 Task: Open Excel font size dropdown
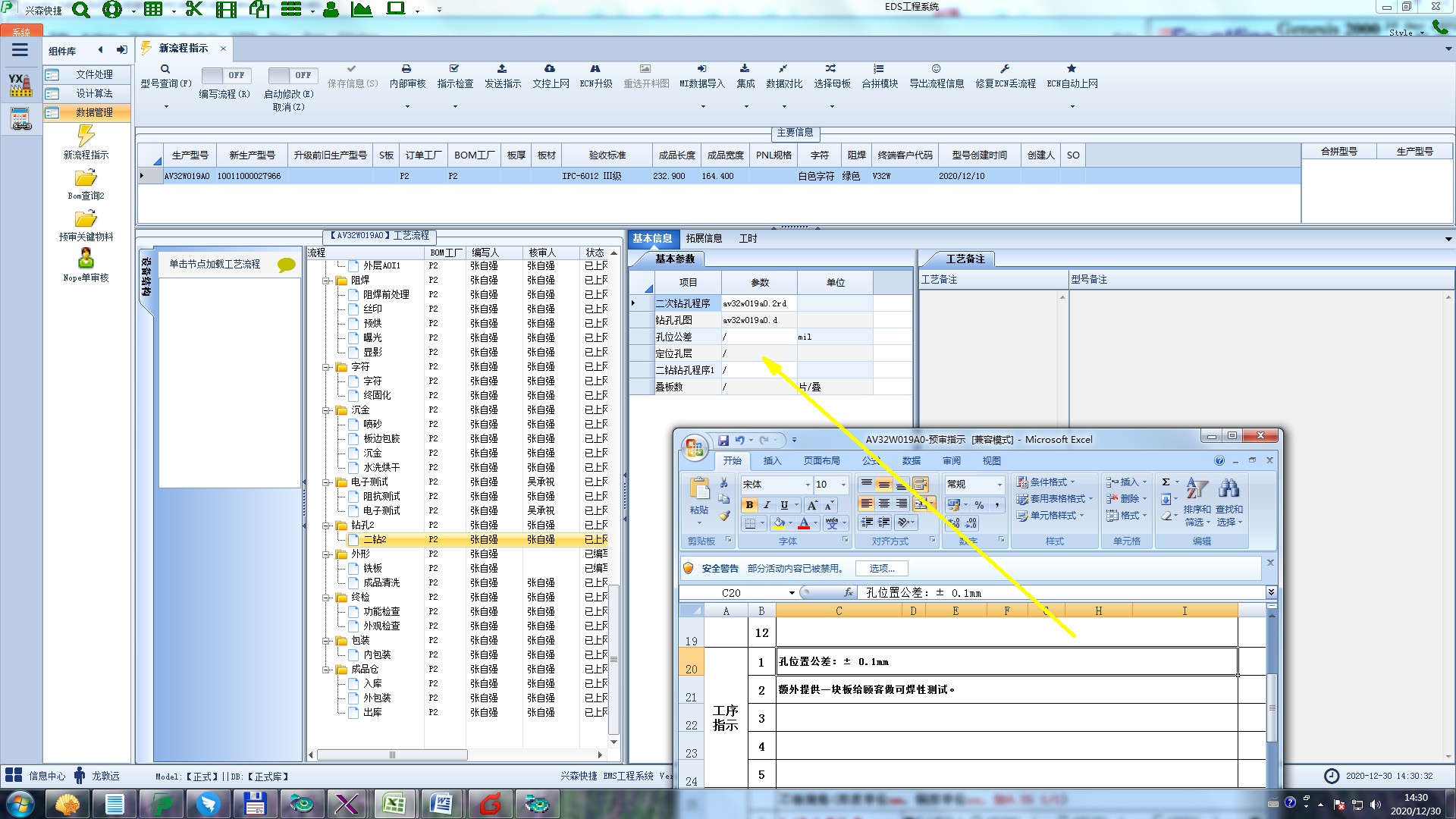point(843,485)
